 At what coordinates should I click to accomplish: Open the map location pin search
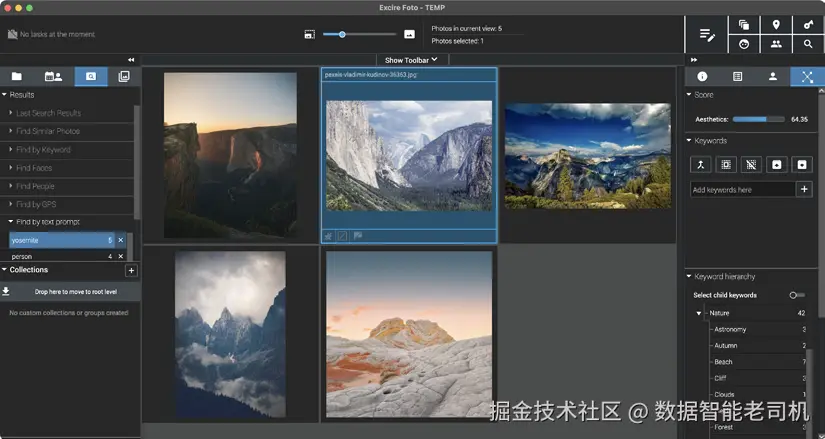(775, 24)
